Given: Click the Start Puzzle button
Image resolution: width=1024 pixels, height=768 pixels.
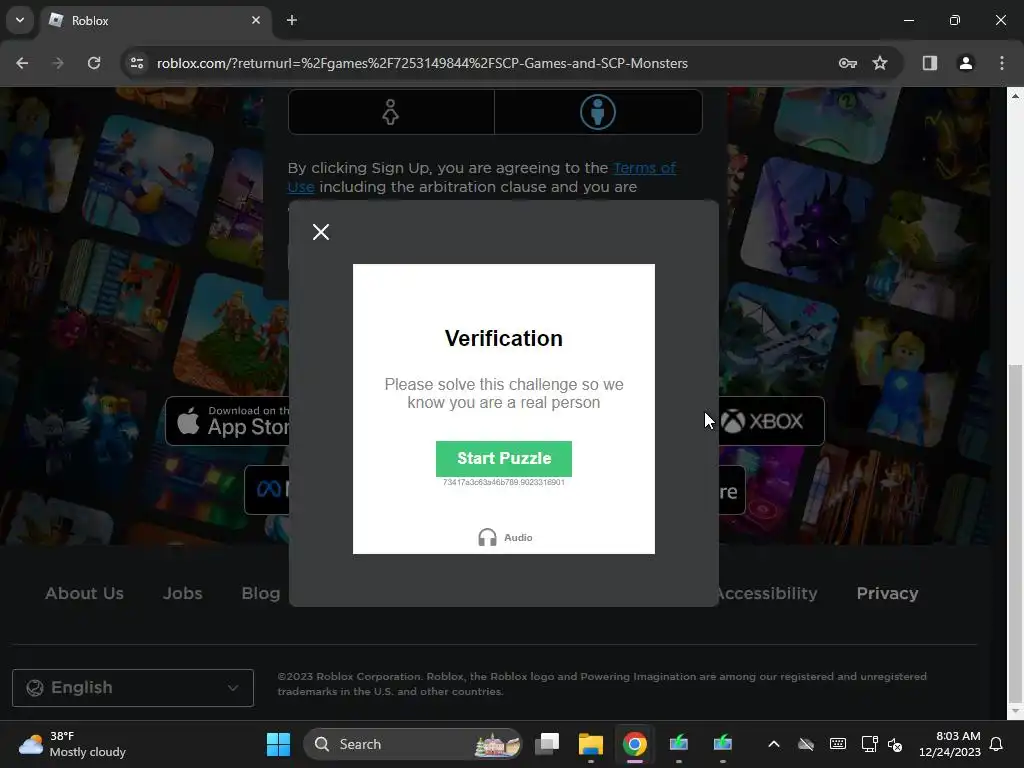Looking at the screenshot, I should tap(504, 458).
